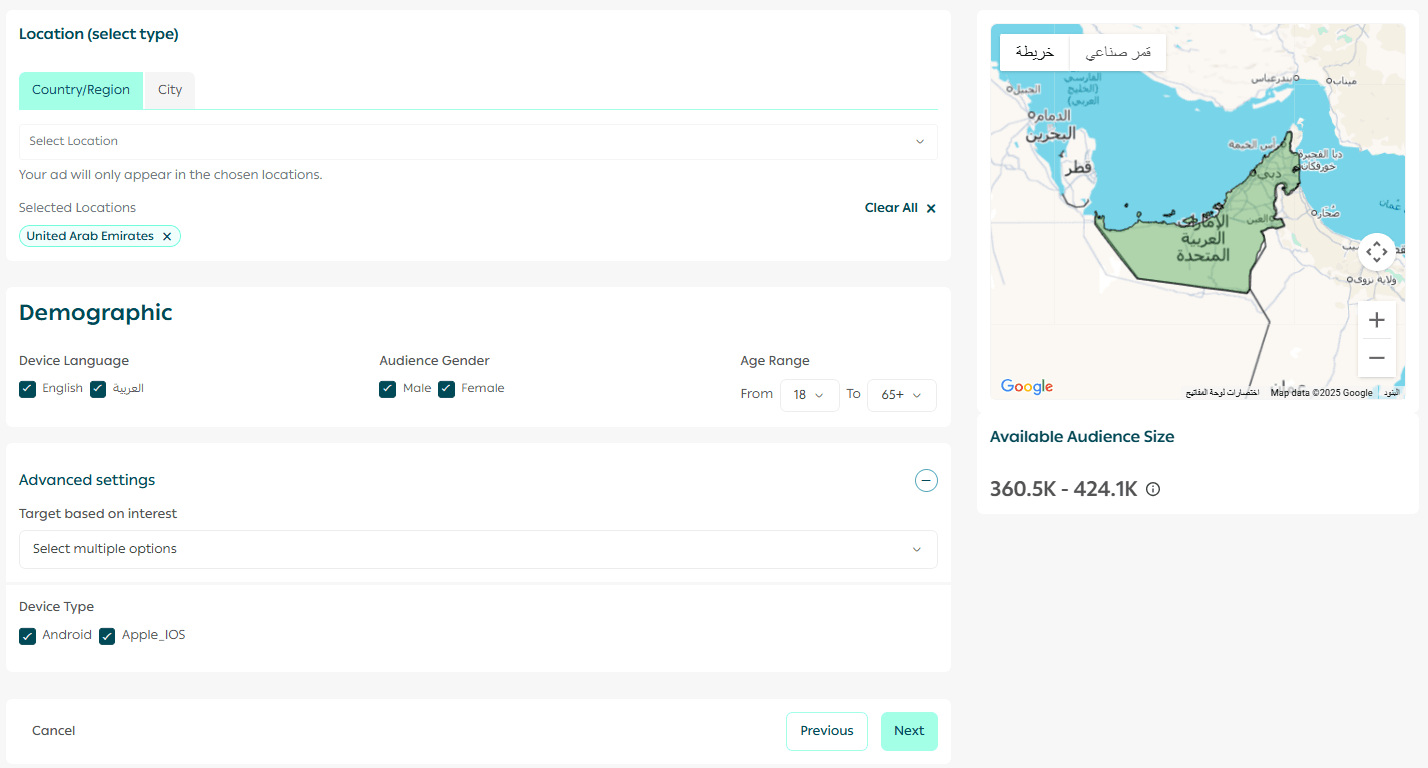Screen dimensions: 1428x768
Task: Click the audience size info icon
Action: point(1153,490)
